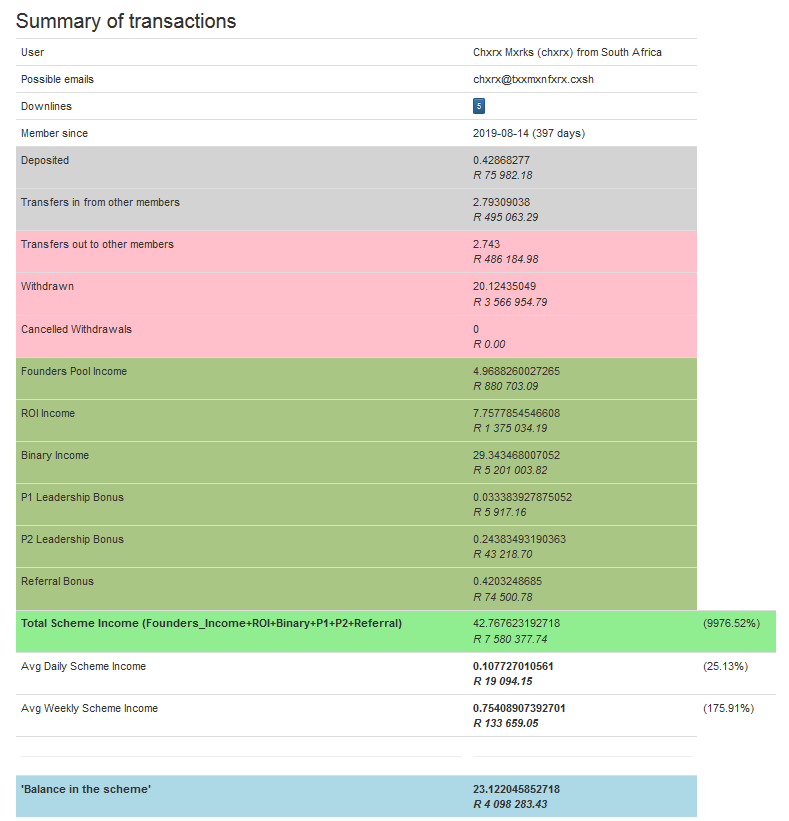
Task: Click the user name Chxrx Mxrks value
Action: point(567,52)
